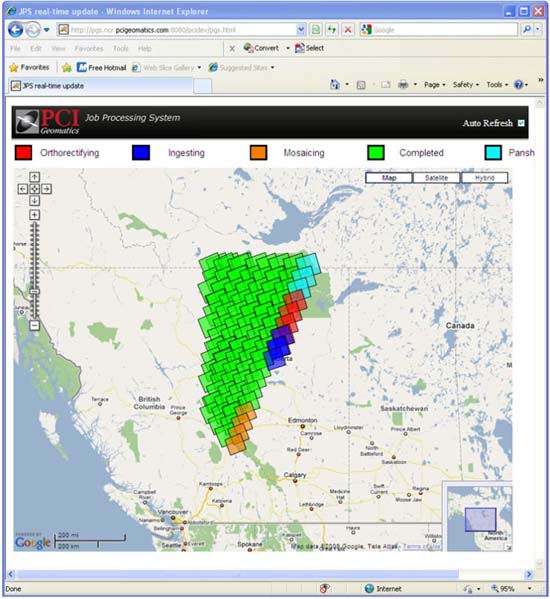
Task: Zoom in the map with plus
Action: (34, 215)
